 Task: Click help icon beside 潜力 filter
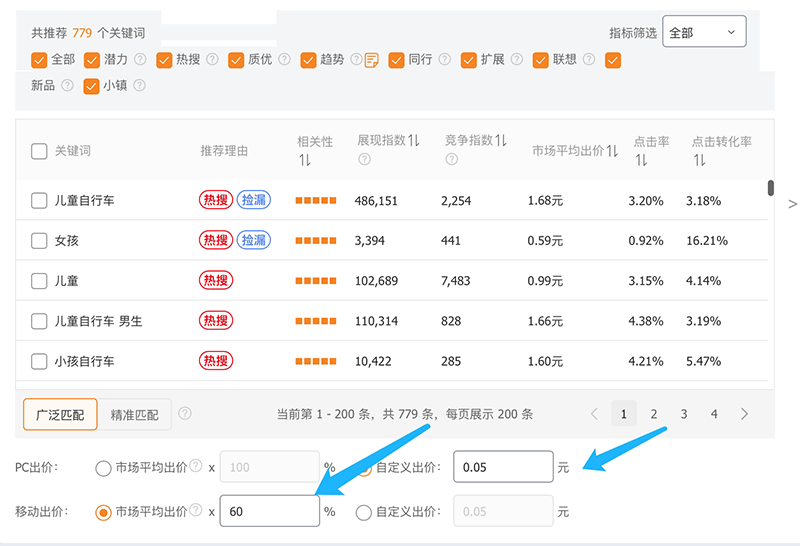(x=140, y=60)
